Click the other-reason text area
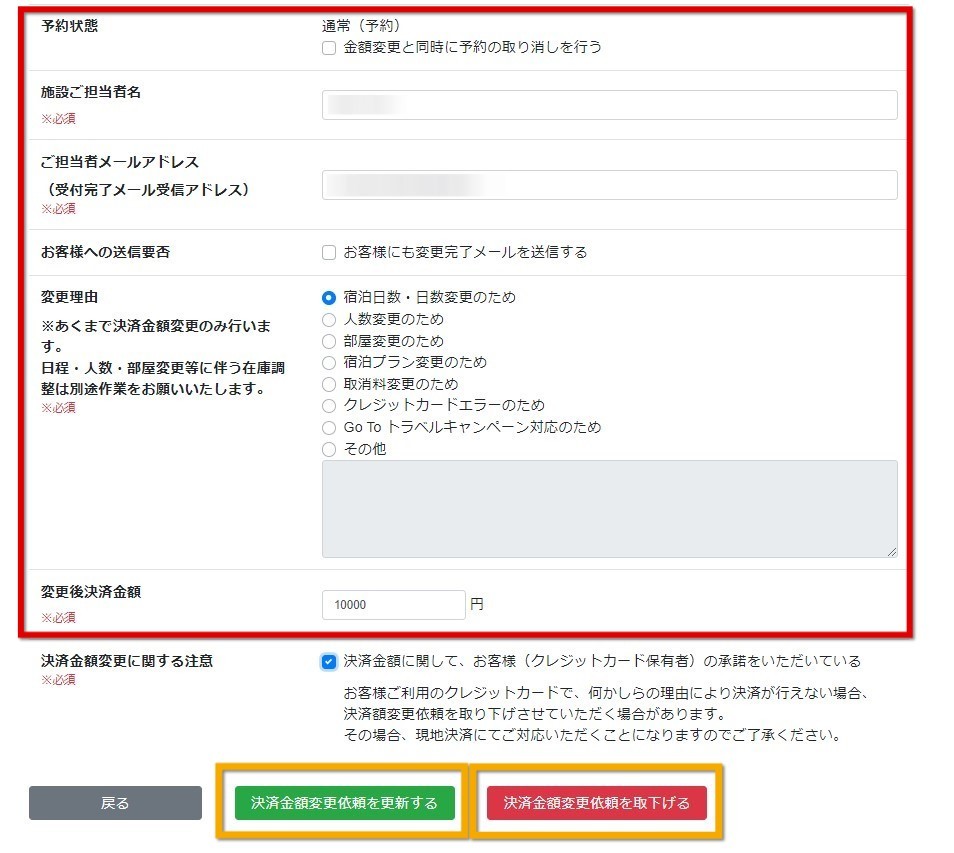Image resolution: width=954 pixels, height=853 pixels. tap(610, 509)
